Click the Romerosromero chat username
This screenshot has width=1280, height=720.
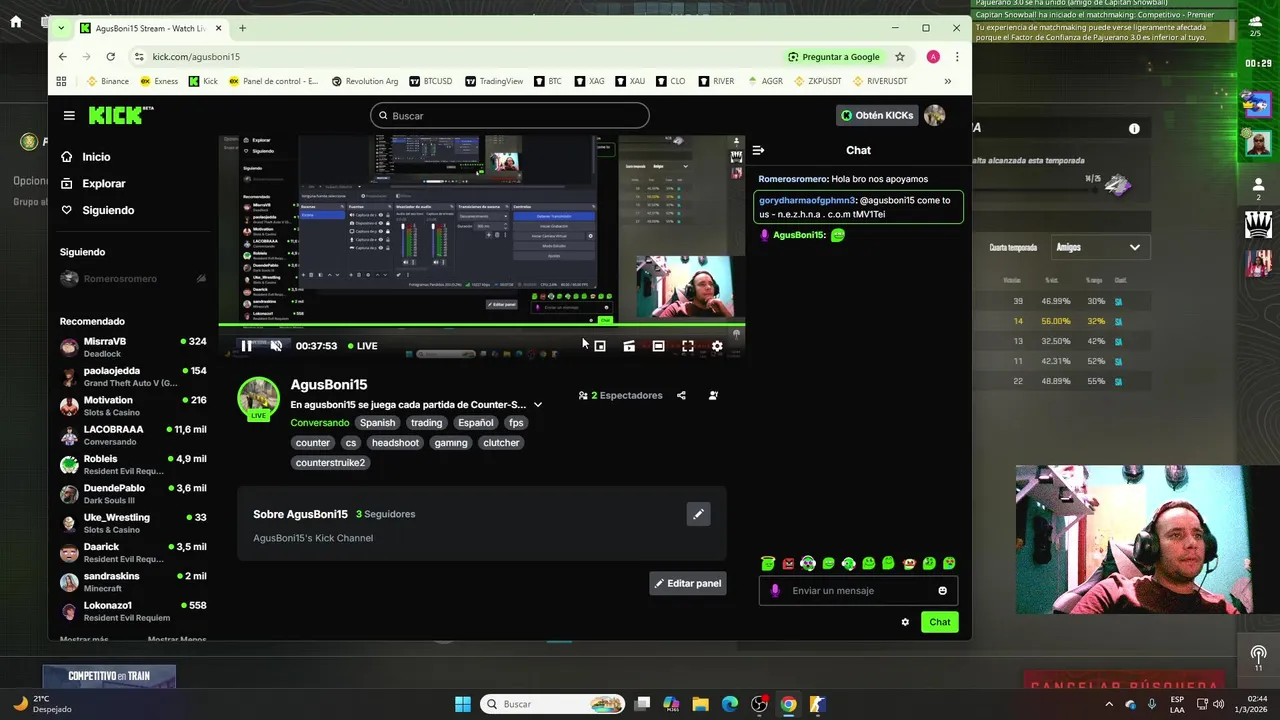[x=793, y=179]
